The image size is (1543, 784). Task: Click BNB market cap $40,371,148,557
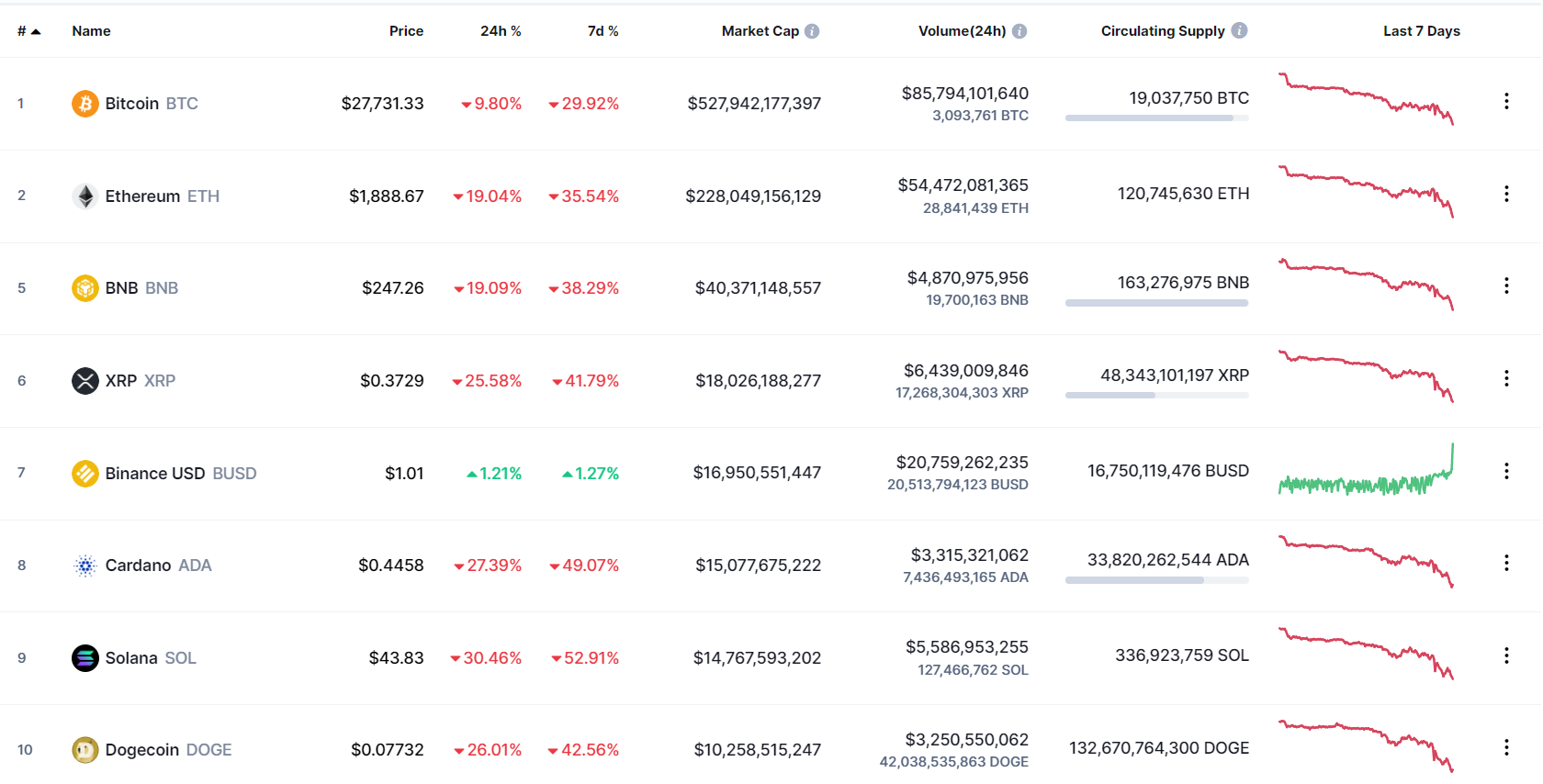tap(758, 288)
